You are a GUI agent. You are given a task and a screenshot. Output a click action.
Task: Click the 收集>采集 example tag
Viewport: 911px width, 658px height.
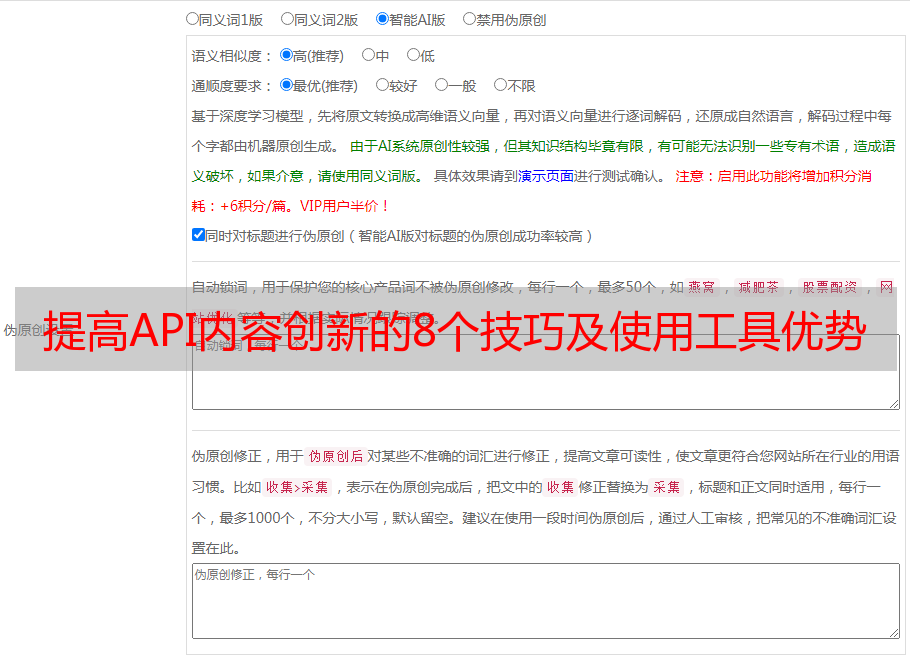[x=297, y=488]
